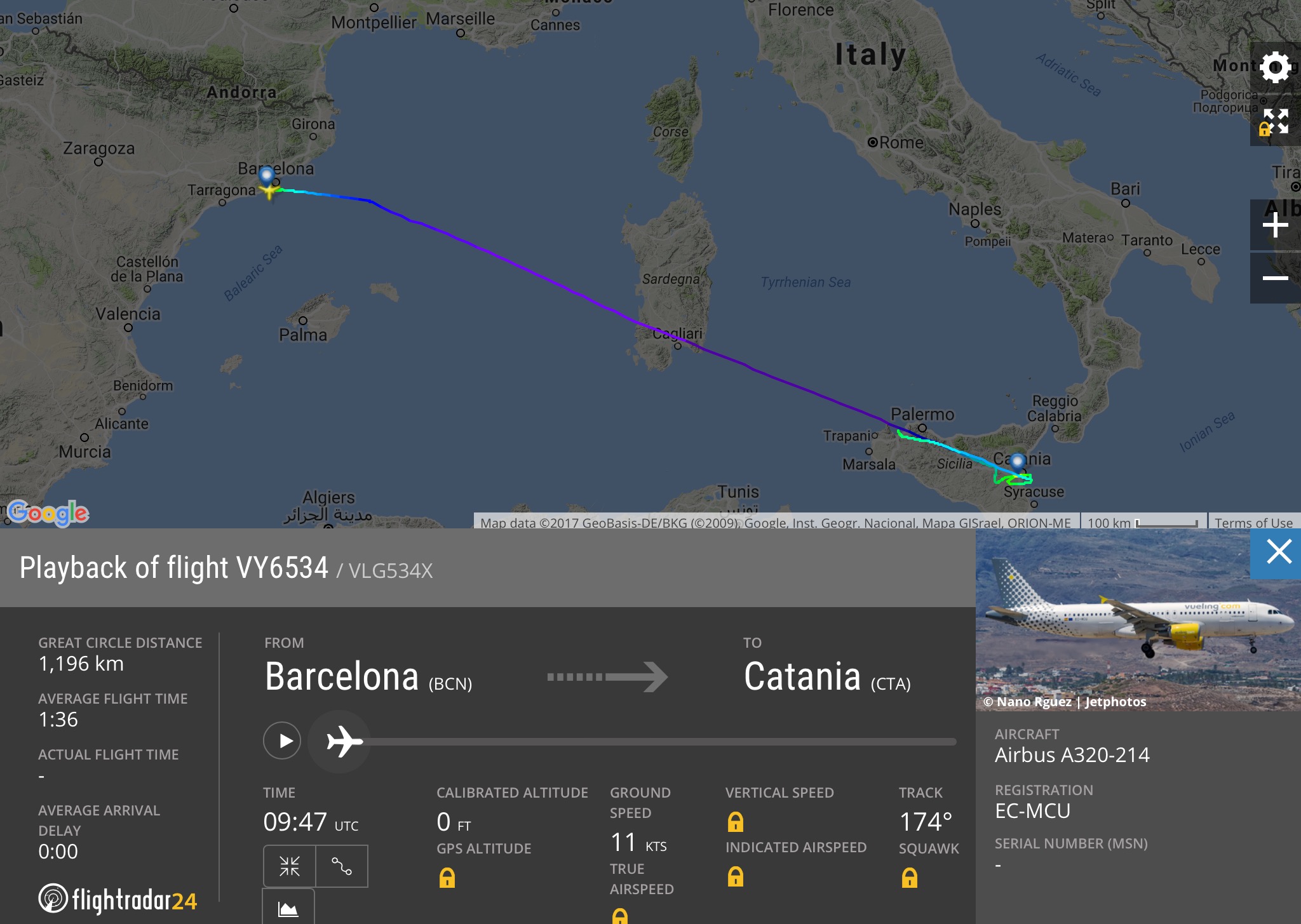Toggle locked fullscreen map view
1301x924 pixels.
tap(1275, 121)
